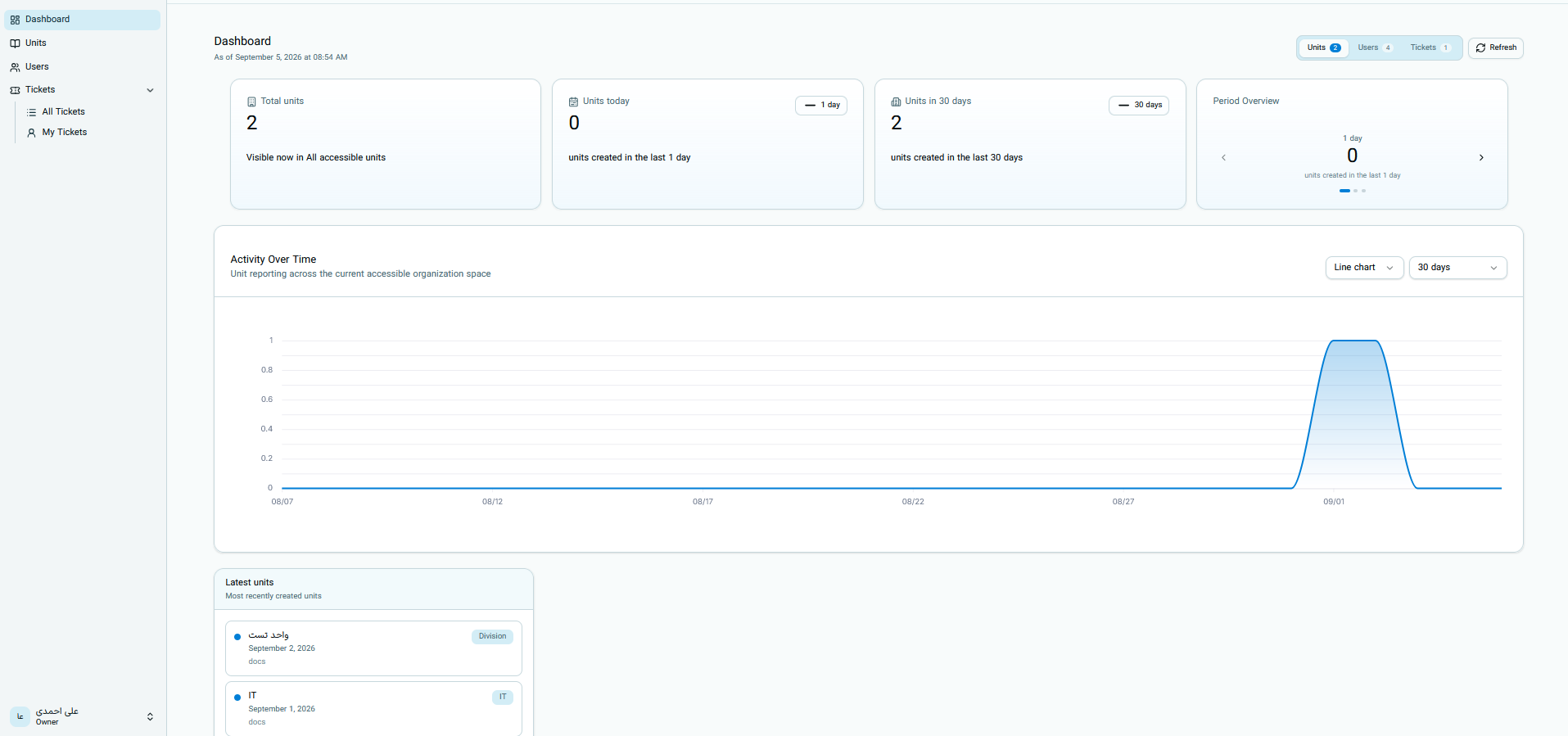This screenshot has height=736, width=1568.
Task: Click 'September 1, 2026' date text
Action: point(282,709)
